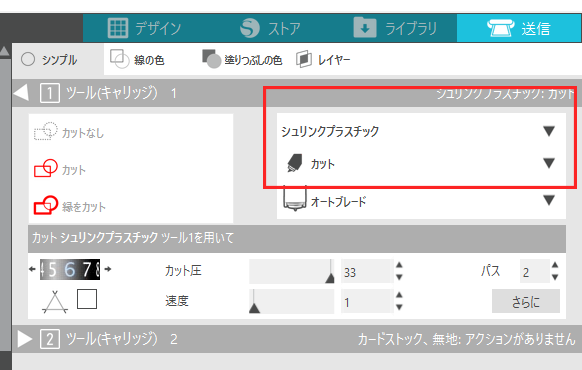This screenshot has width=582, height=370.
Task: Click the ストア S logo icon
Action: tap(249, 28)
